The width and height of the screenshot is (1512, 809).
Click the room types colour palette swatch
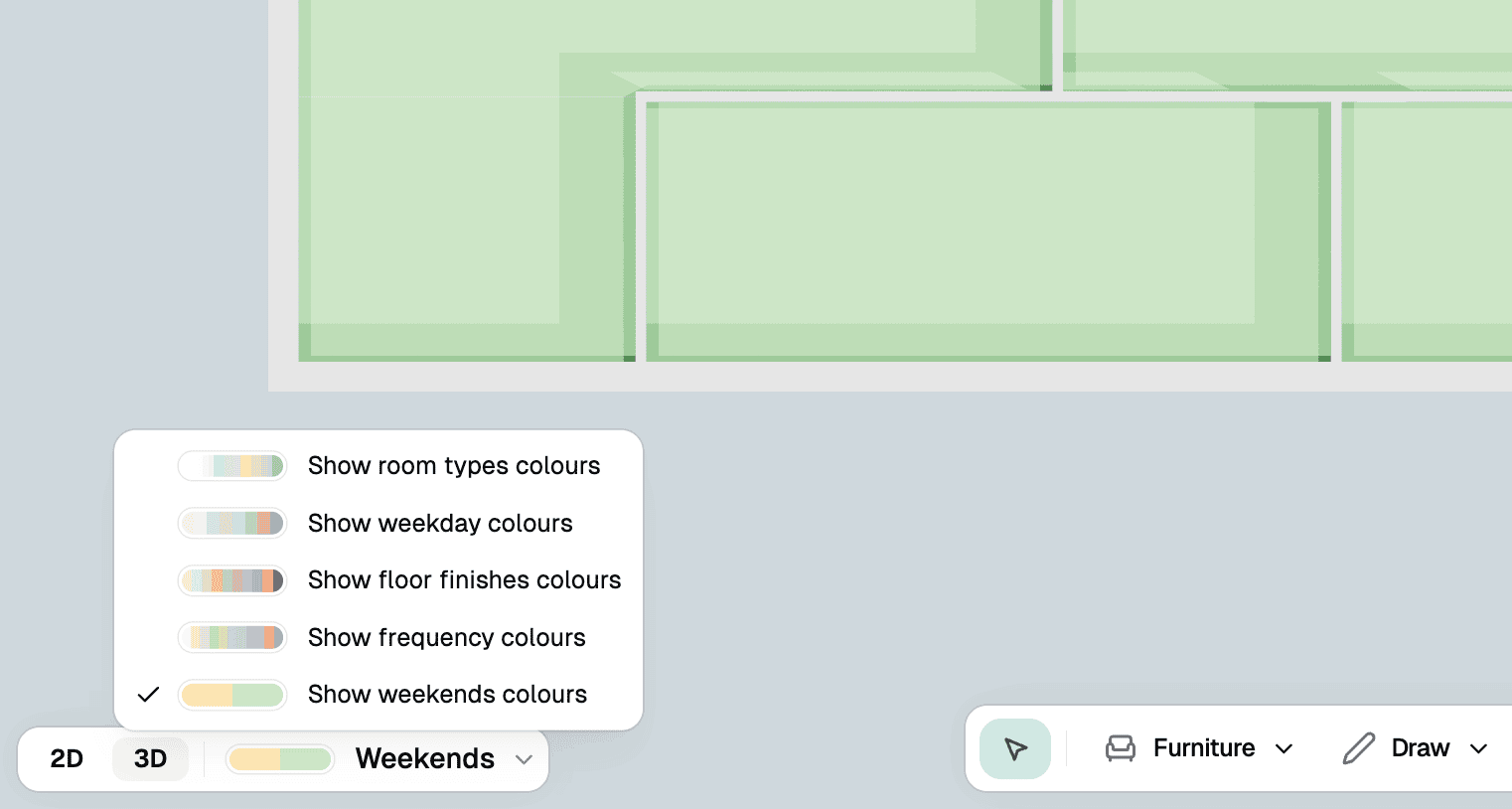232,466
